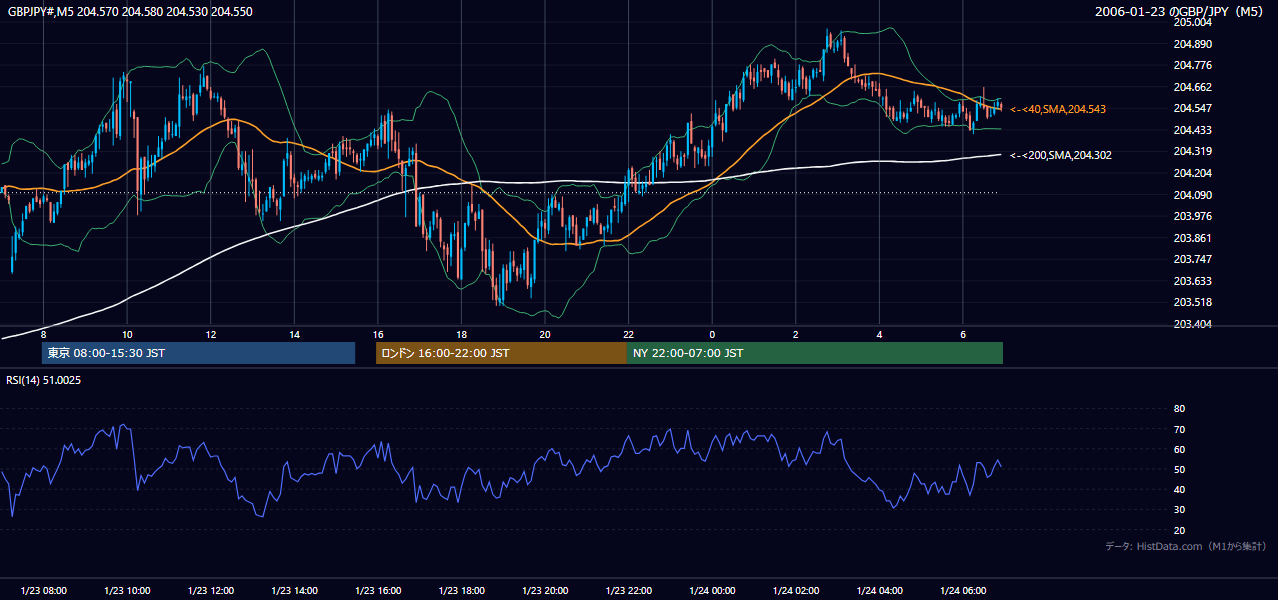
Task: Click price axis value 203.404
Action: pos(1193,324)
